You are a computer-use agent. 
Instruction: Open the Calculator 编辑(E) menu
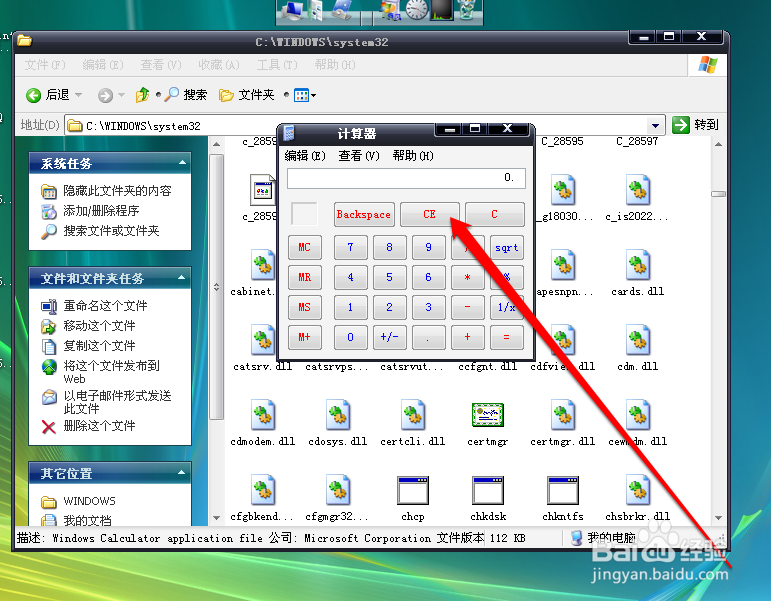305,156
